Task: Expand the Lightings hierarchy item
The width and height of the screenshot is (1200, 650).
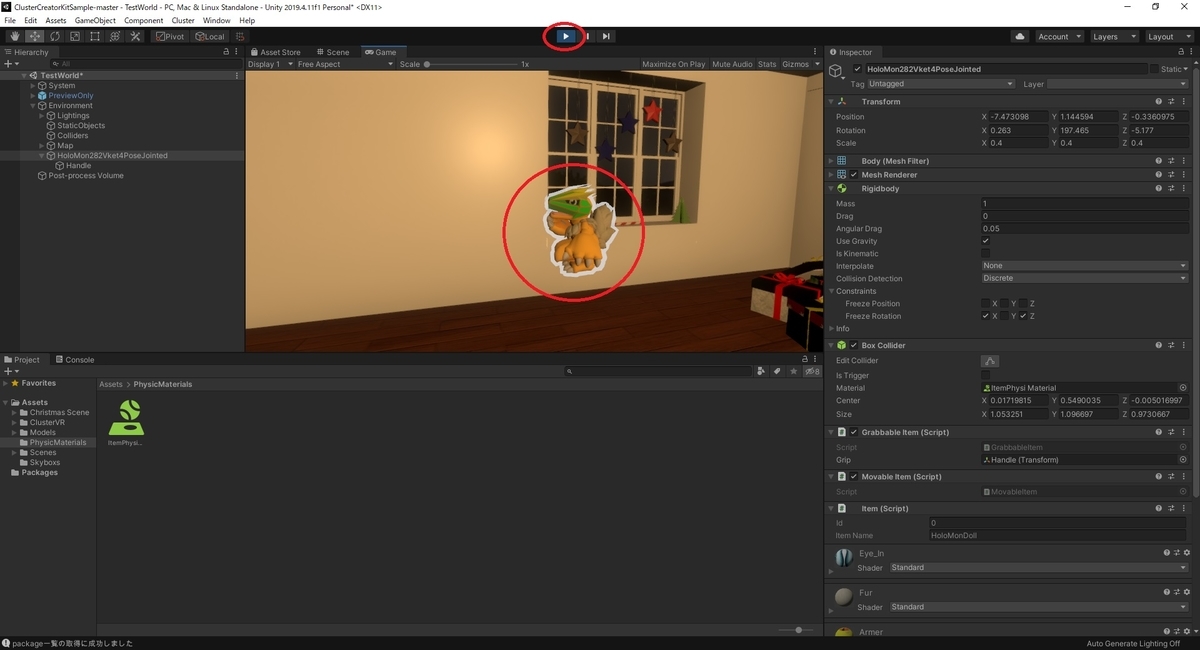Action: click(x=42, y=116)
